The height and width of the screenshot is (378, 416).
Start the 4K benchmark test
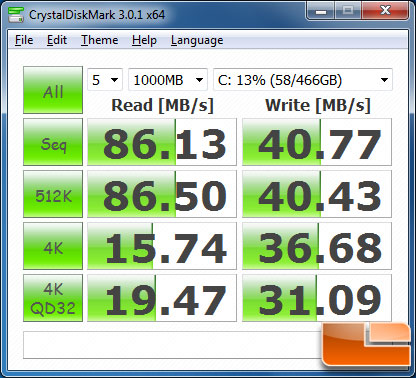click(x=53, y=246)
